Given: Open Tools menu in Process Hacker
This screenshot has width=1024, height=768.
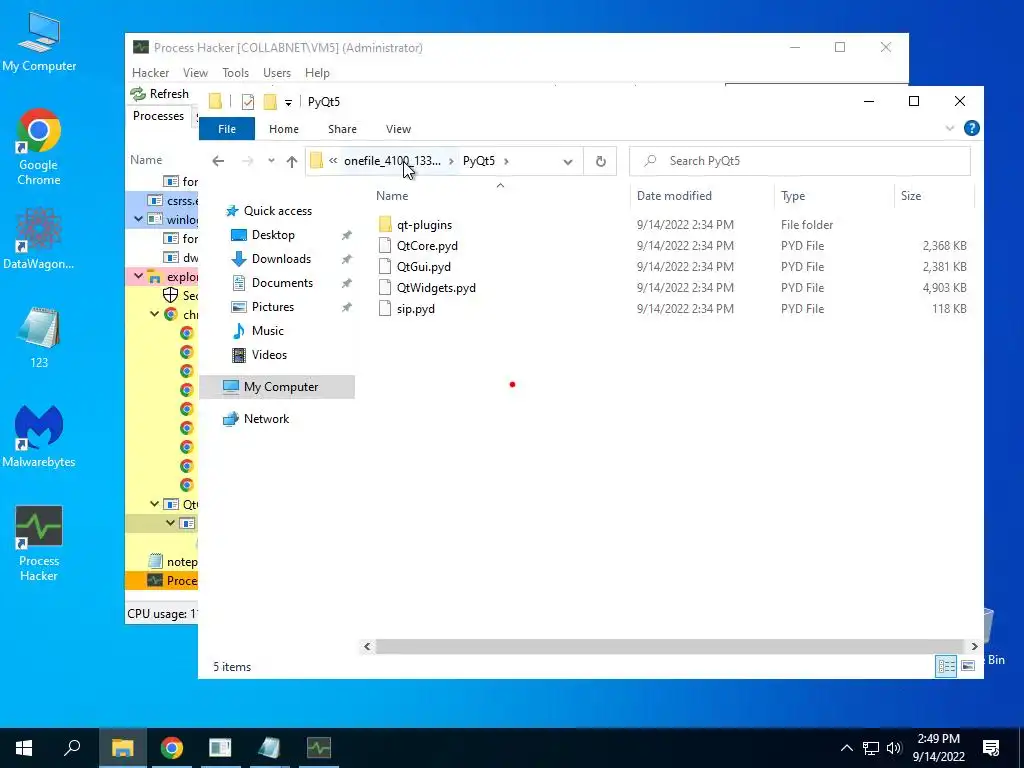Looking at the screenshot, I should point(235,72).
